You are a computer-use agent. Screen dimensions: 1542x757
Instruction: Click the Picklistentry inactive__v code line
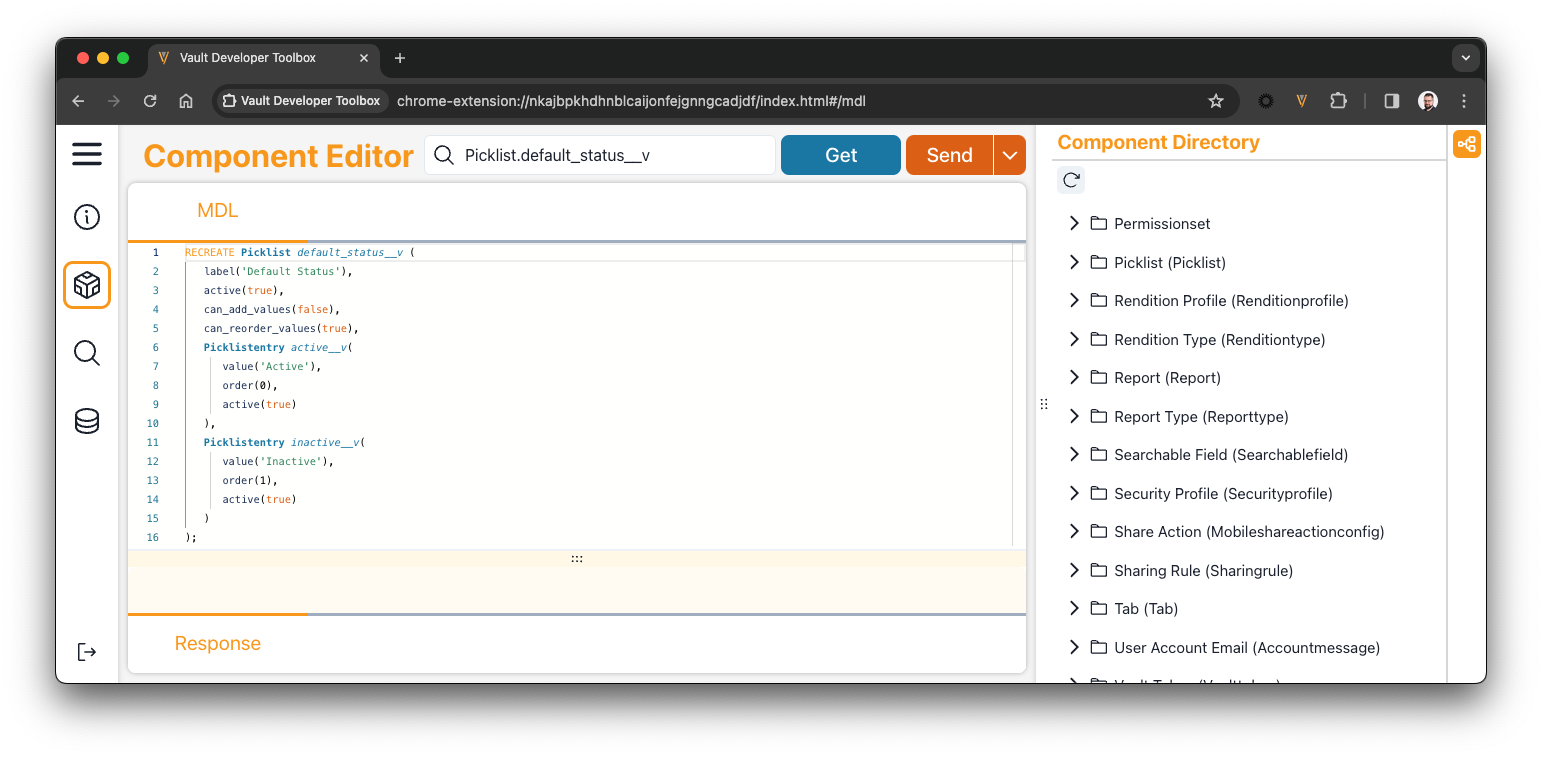point(284,442)
